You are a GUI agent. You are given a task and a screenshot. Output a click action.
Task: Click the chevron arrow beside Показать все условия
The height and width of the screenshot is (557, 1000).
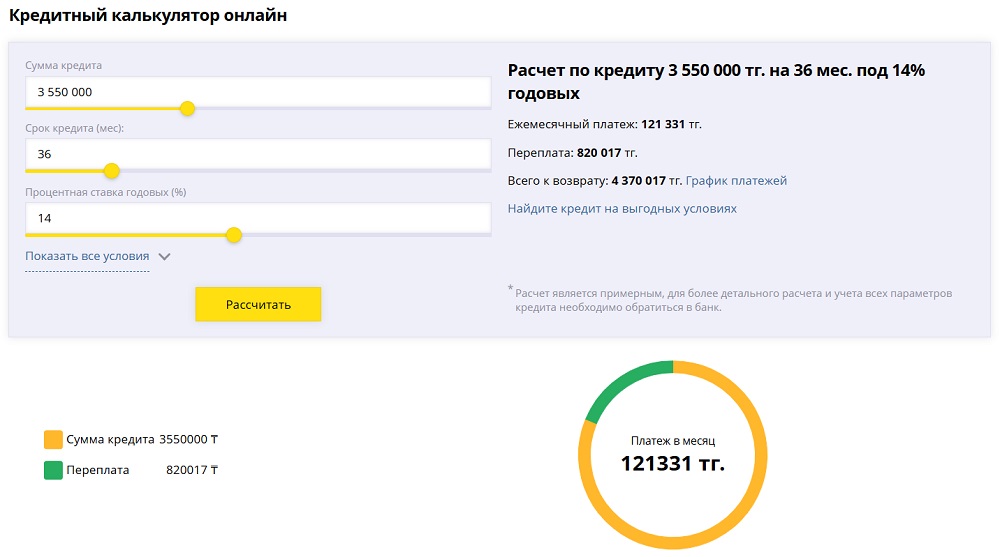(165, 256)
